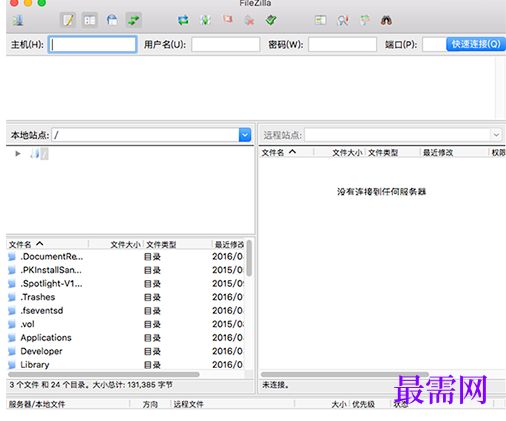The width and height of the screenshot is (506, 421).
Task: Select the .fseventsd folder row
Action: click(x=126, y=310)
